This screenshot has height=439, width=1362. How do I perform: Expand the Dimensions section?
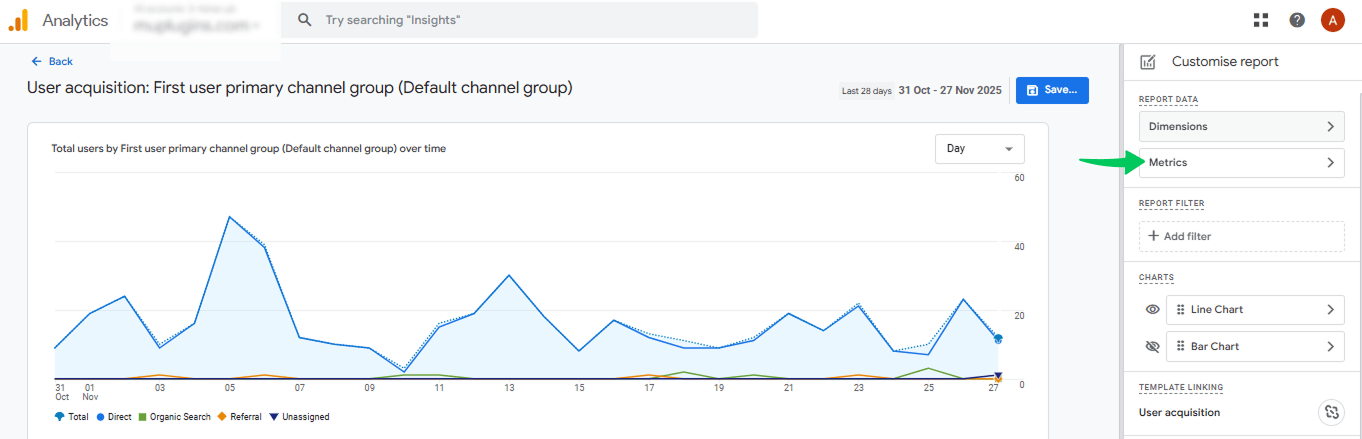pyautogui.click(x=1241, y=127)
